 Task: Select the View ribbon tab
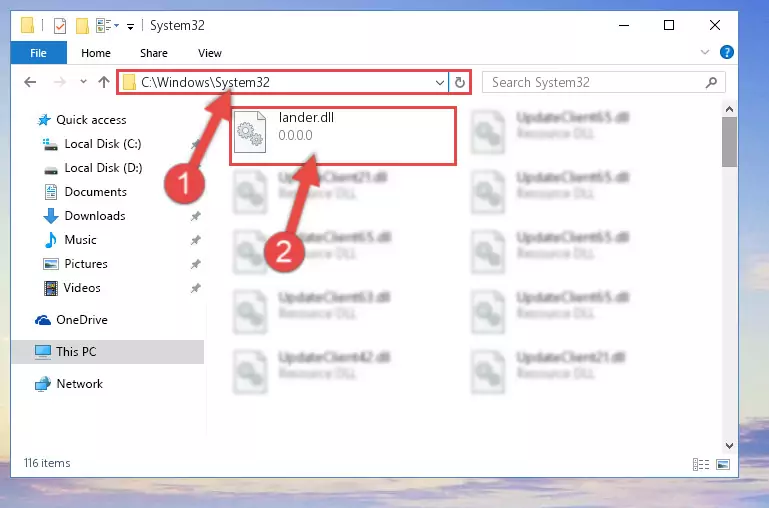tap(209, 53)
